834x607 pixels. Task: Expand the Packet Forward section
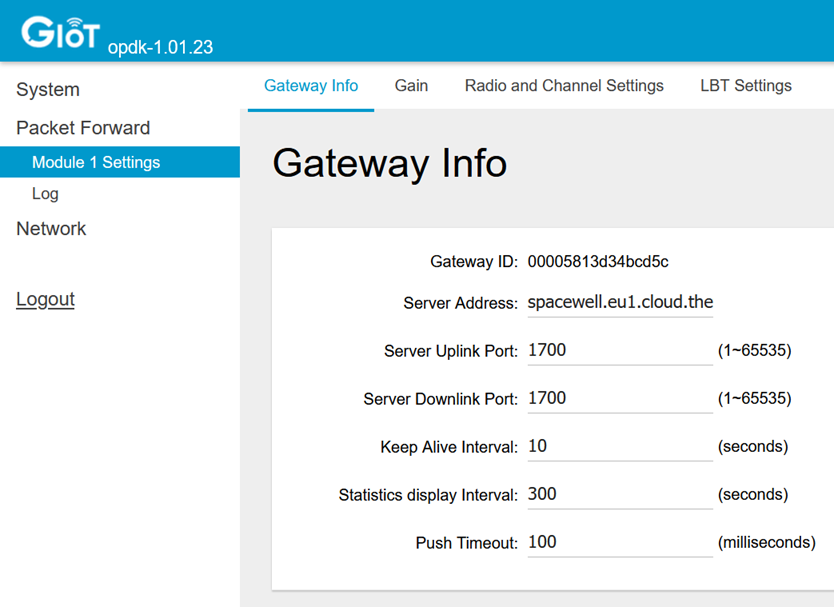[83, 128]
